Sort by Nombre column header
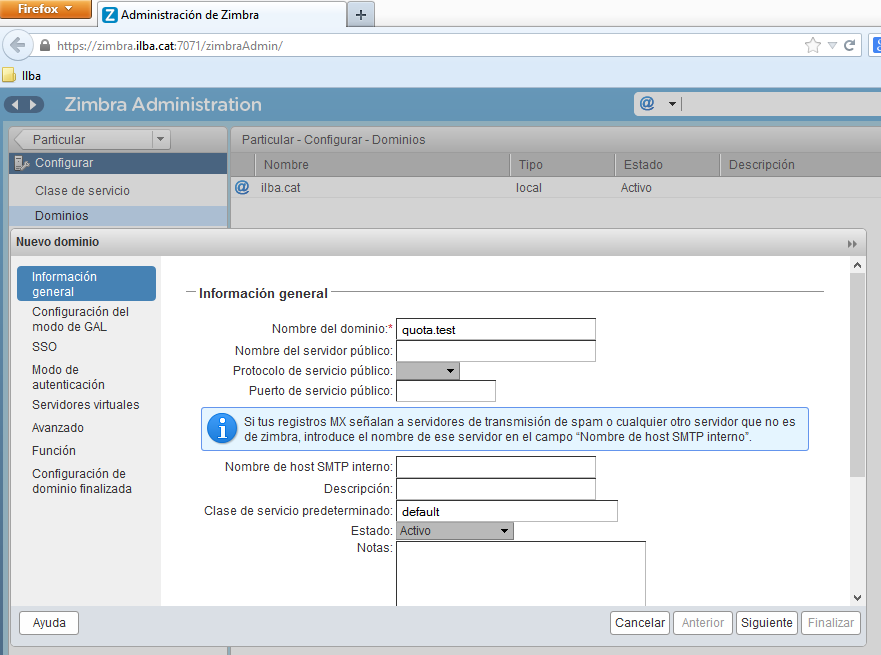Screen dimensions: 881x655 (382, 165)
